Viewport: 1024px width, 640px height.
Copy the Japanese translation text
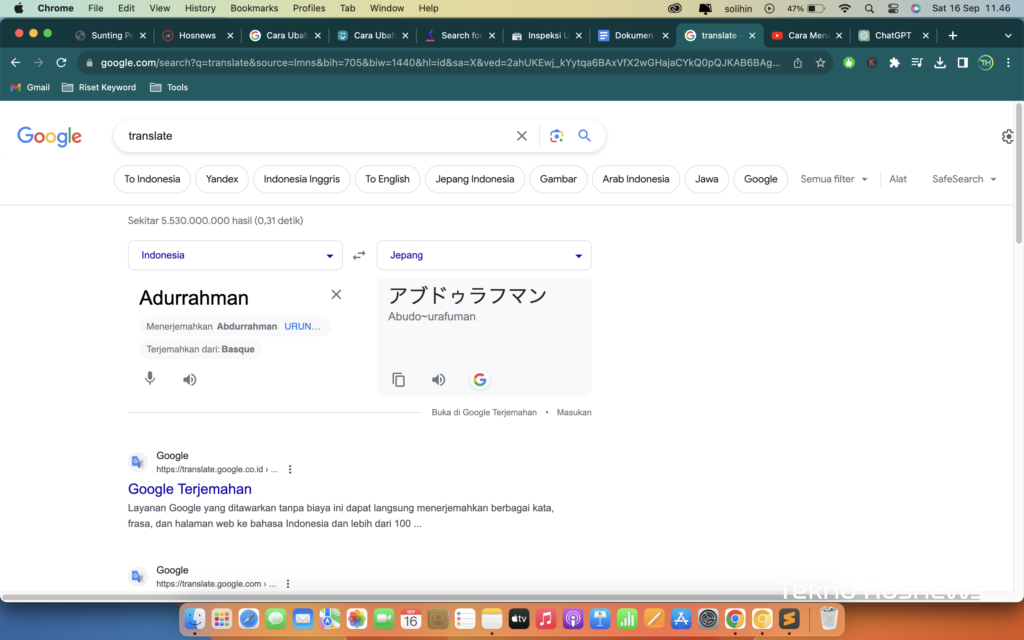point(399,379)
